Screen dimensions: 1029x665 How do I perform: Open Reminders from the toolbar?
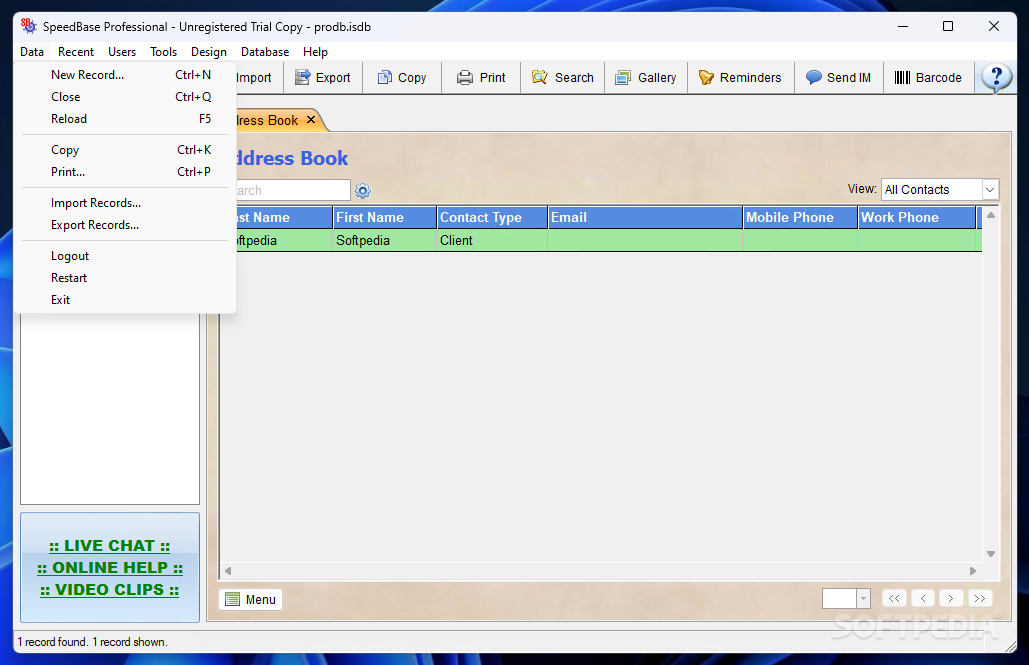pos(740,77)
